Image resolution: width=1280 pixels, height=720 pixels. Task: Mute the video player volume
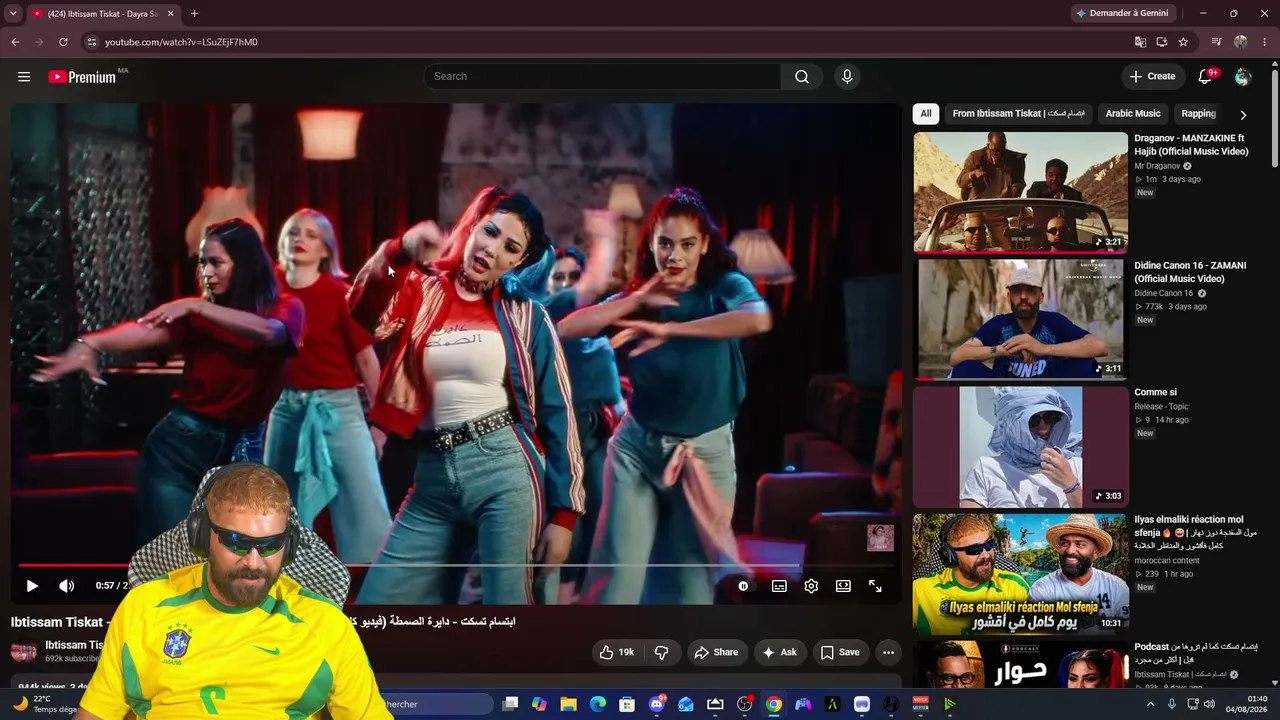pyautogui.click(x=66, y=586)
